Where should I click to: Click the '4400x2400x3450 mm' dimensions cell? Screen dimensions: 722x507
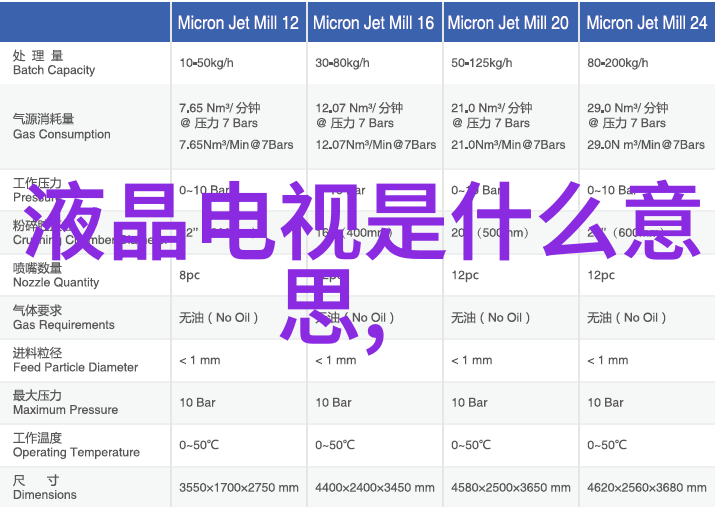[x=375, y=488]
